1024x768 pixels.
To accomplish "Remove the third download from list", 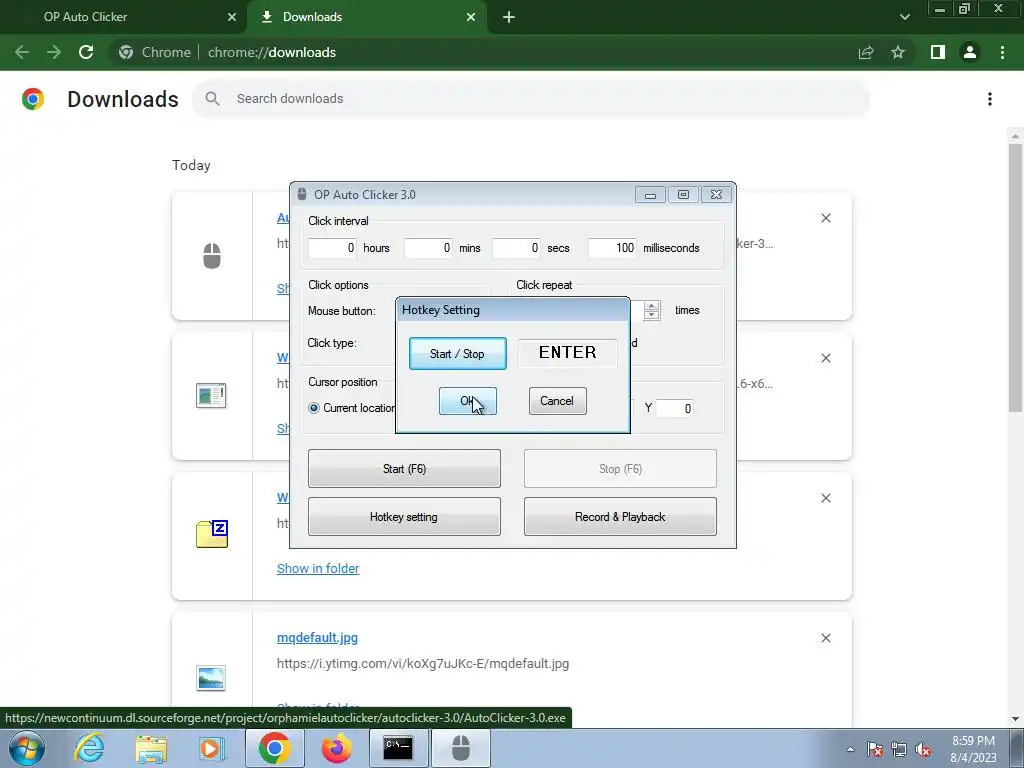I will (825, 498).
